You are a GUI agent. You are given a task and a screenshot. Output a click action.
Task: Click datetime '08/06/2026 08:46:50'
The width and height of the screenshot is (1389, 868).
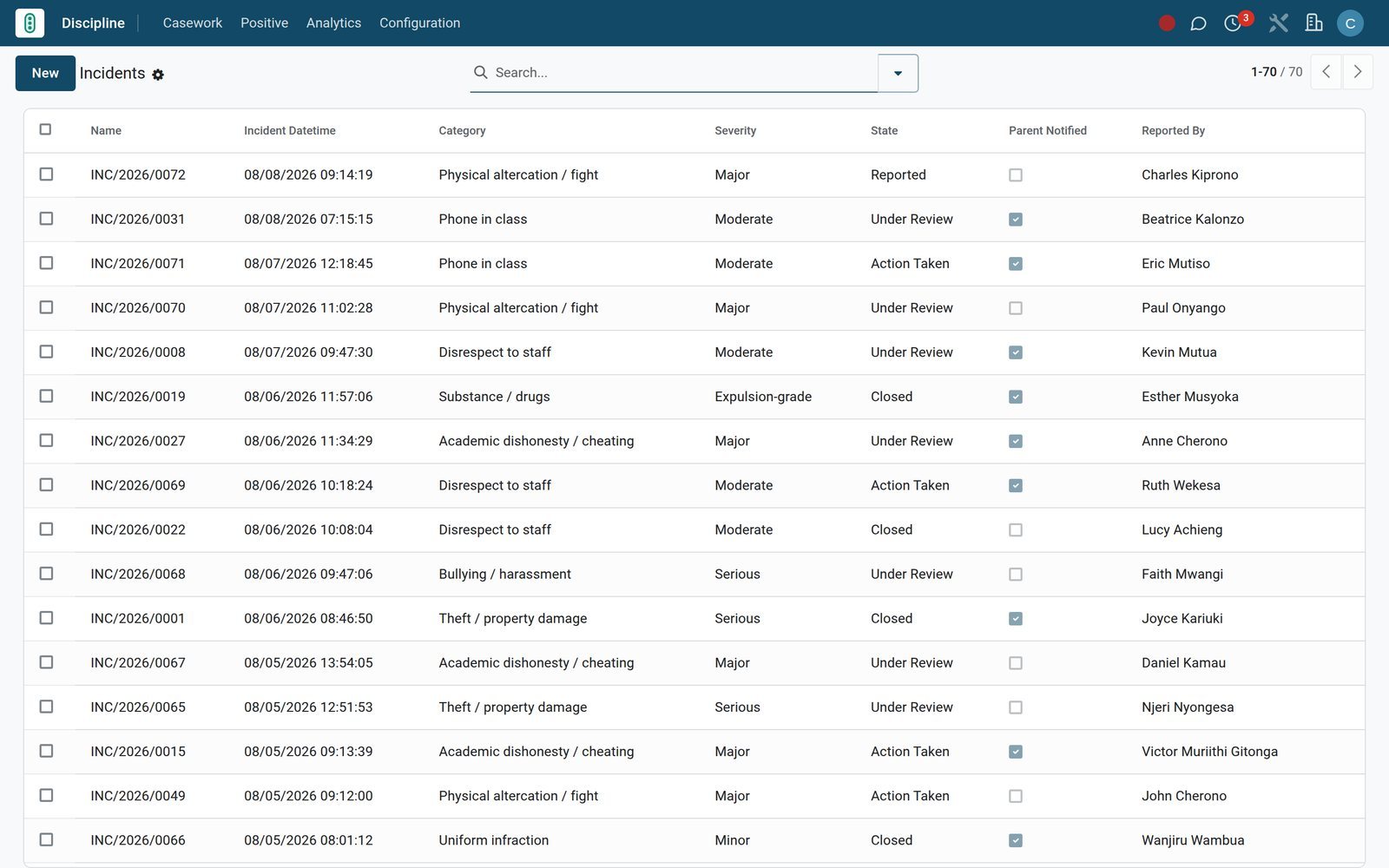pyautogui.click(x=308, y=619)
